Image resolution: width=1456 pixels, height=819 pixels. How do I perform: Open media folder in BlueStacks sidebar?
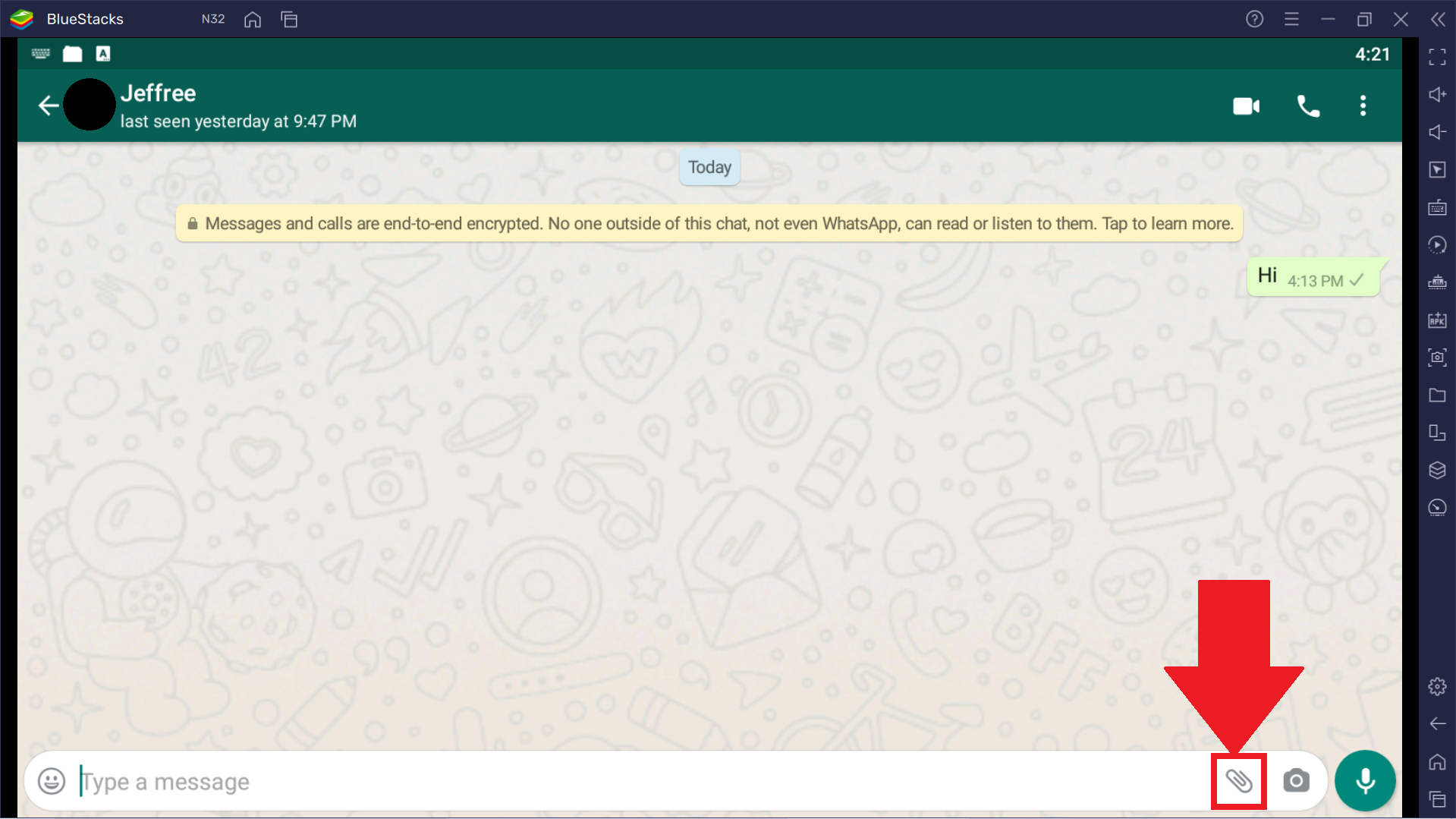point(1437,395)
